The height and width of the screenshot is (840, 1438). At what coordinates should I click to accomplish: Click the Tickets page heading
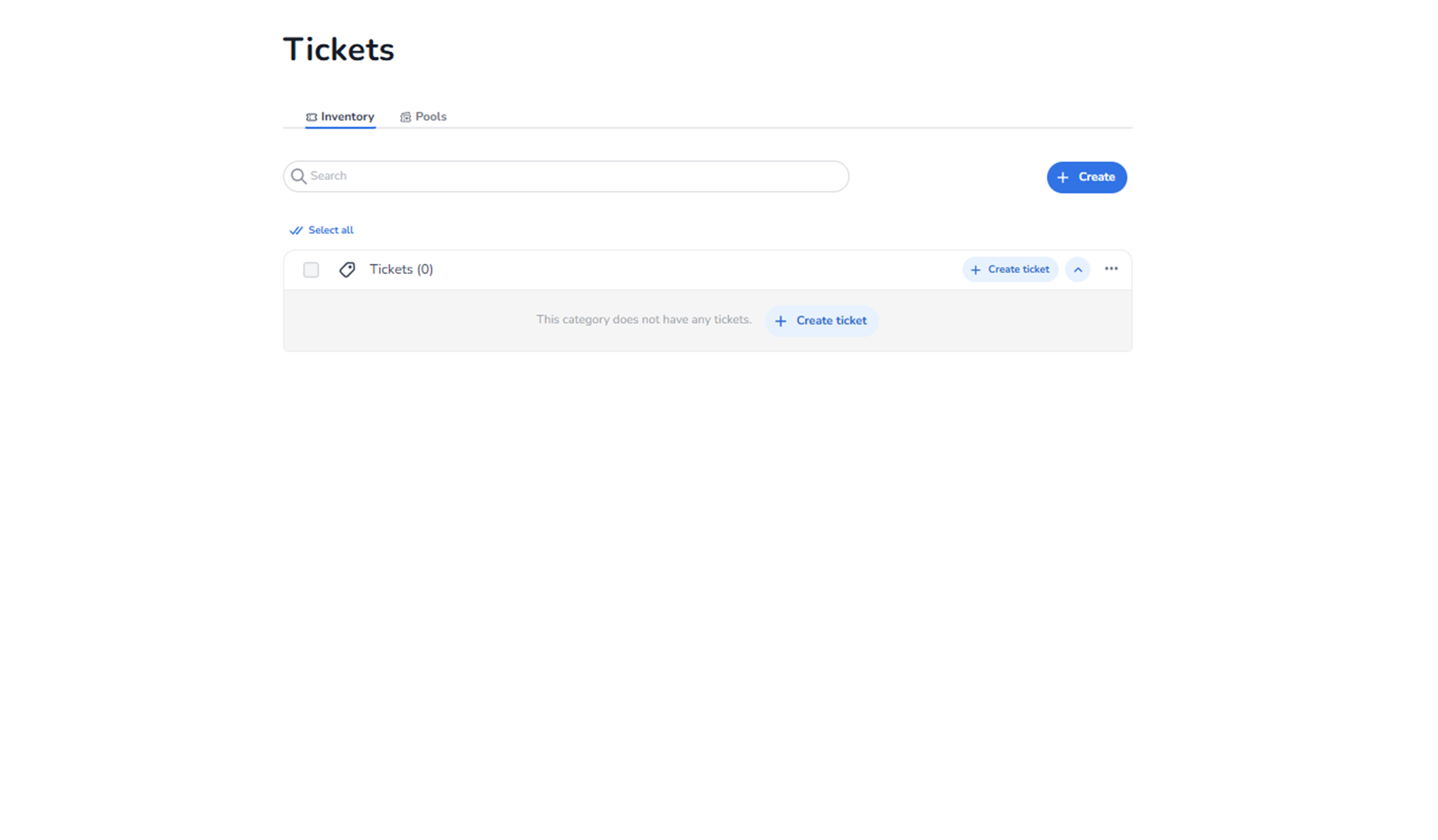click(x=338, y=49)
